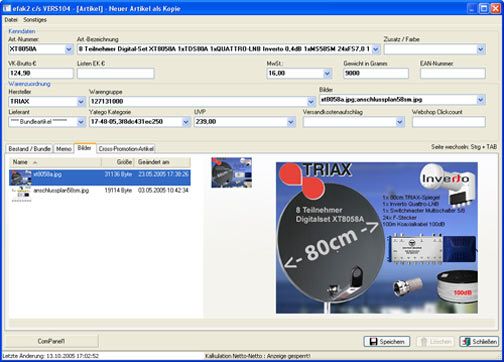This screenshot has height=362, width=504.
Task: Switch to the Bestand / Bundle tab
Action: [29, 149]
